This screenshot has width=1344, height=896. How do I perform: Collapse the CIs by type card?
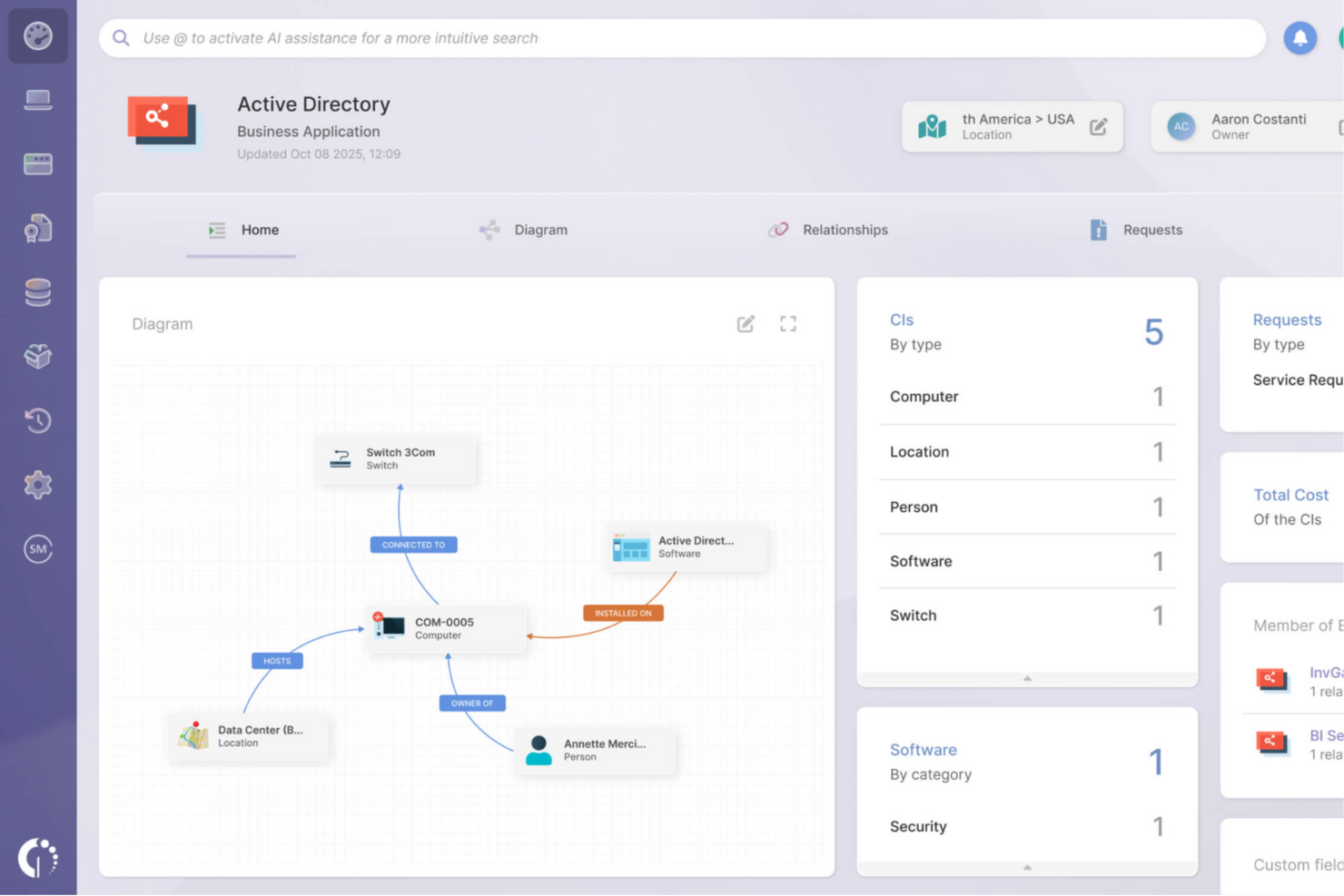[x=1027, y=679]
